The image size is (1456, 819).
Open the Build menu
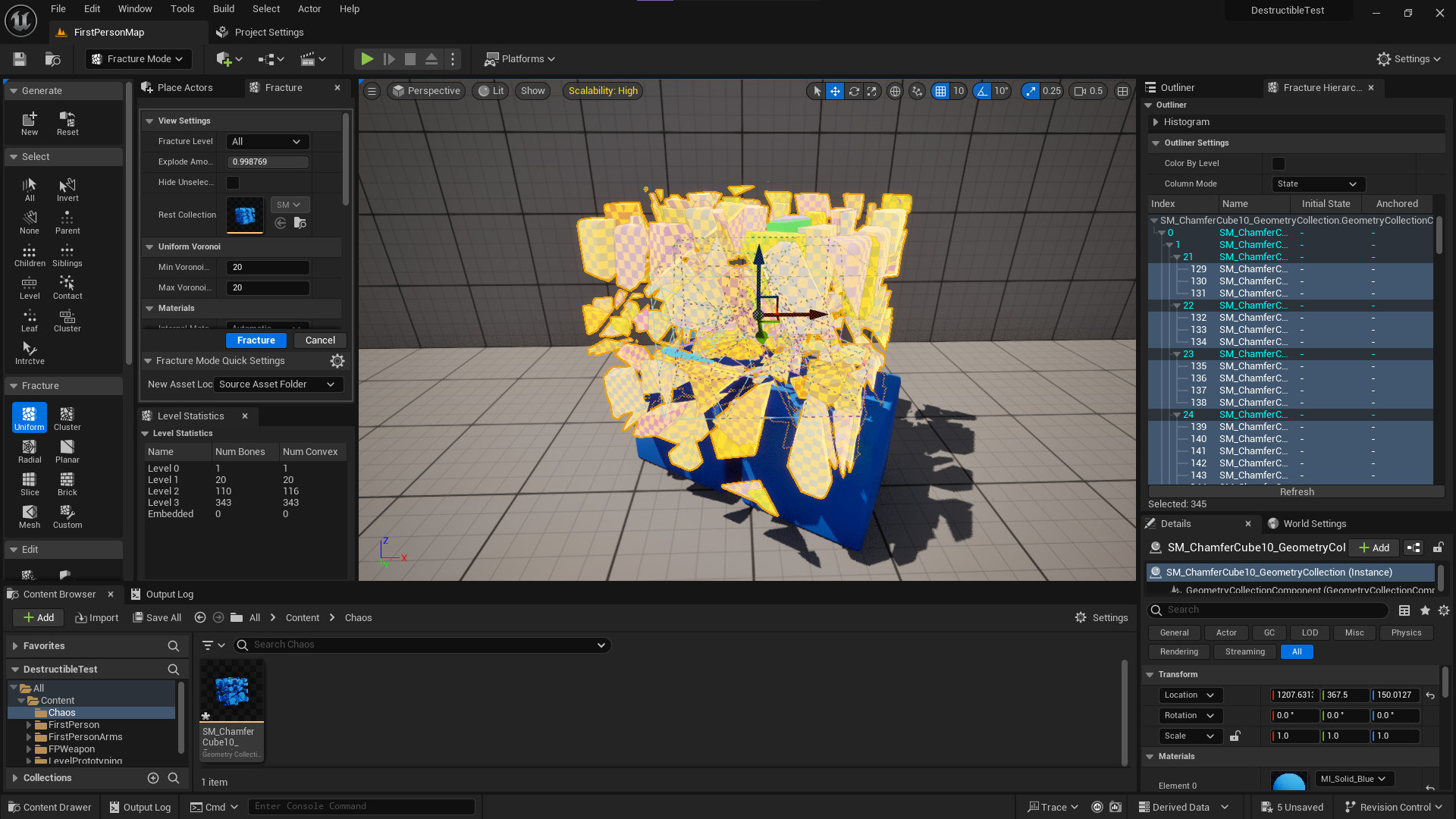[223, 9]
